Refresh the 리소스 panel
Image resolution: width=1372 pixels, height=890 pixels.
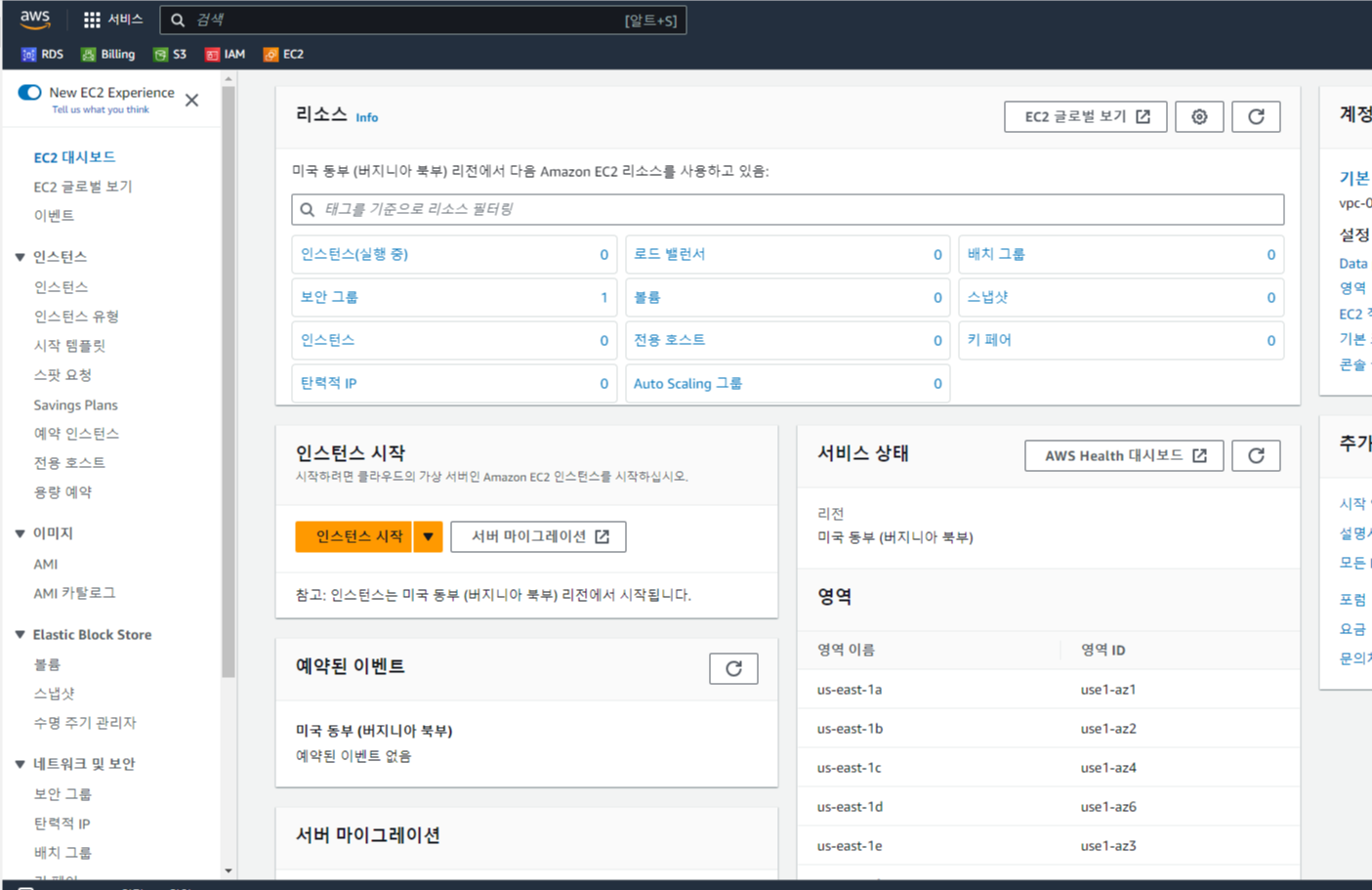point(1256,117)
